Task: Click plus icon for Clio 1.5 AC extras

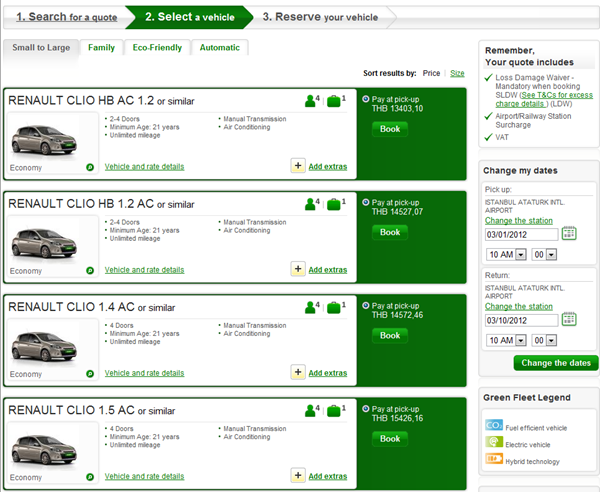Action: click(x=298, y=476)
